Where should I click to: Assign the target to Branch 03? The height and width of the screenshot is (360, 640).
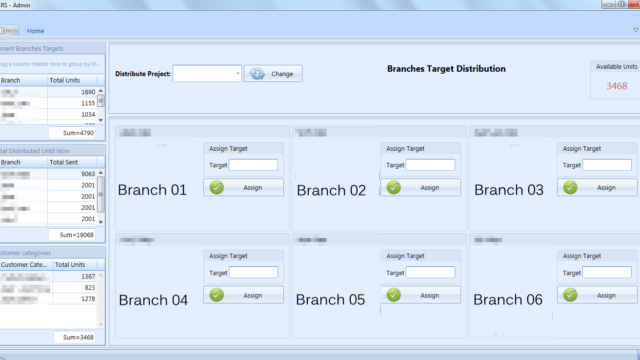pos(597,187)
